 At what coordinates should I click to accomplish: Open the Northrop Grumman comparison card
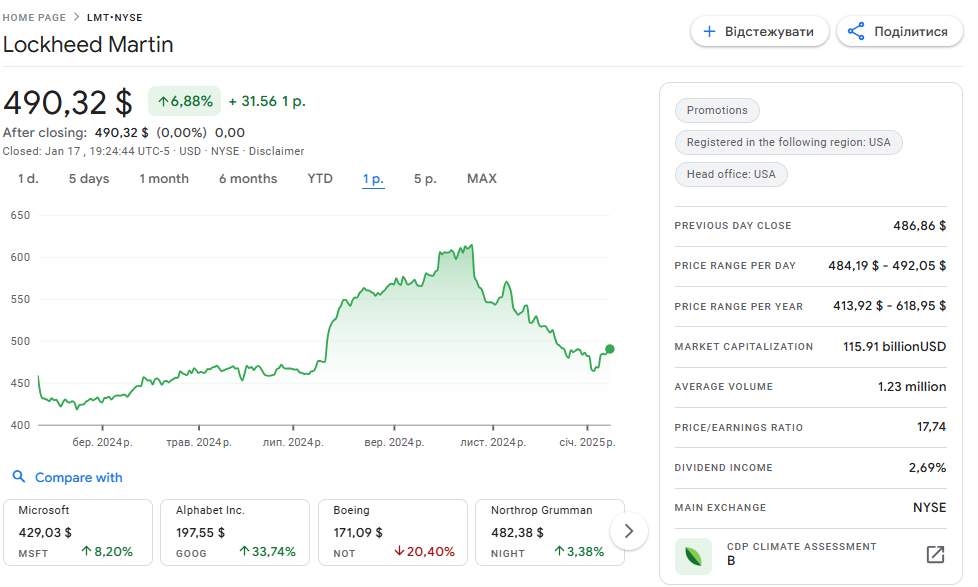[550, 532]
